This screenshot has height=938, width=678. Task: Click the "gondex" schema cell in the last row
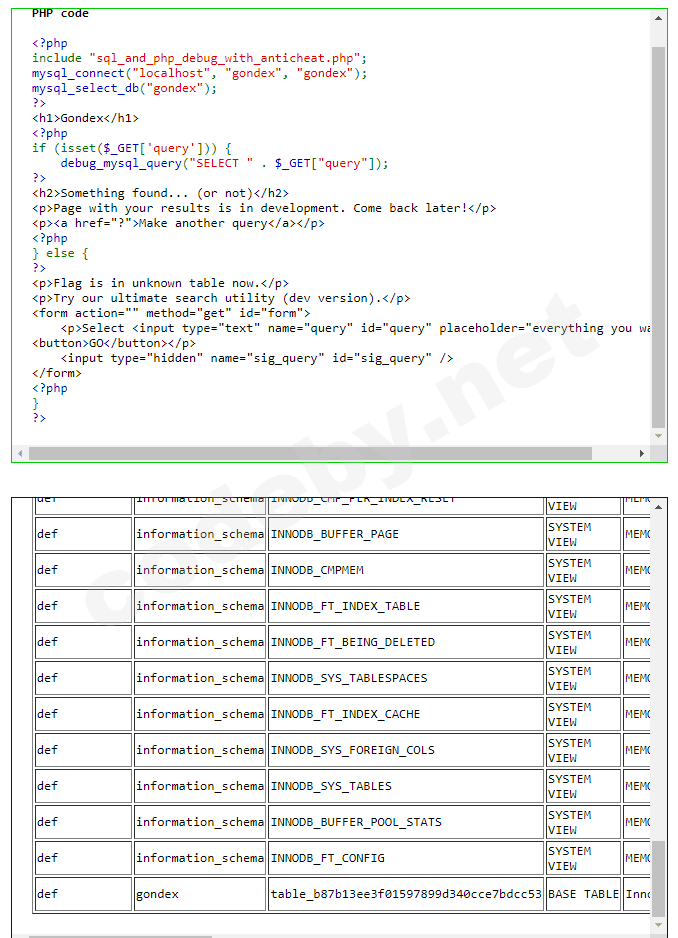(200, 894)
